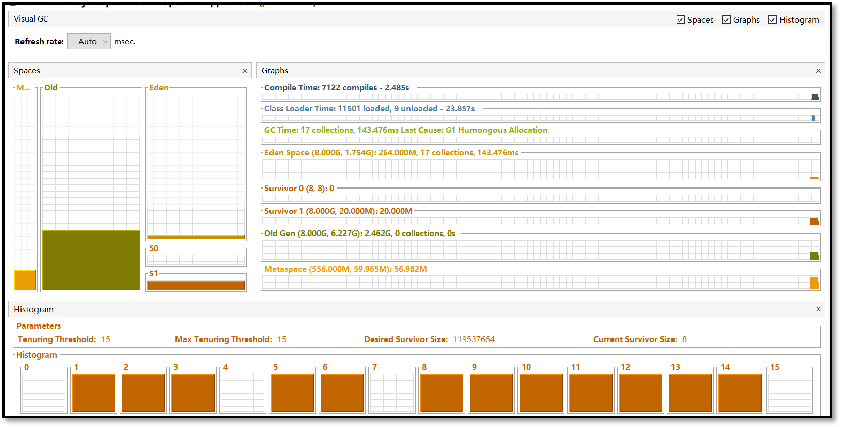Viewport: 841px width, 427px height.
Task: Close the Spaces panel
Action: pos(245,71)
